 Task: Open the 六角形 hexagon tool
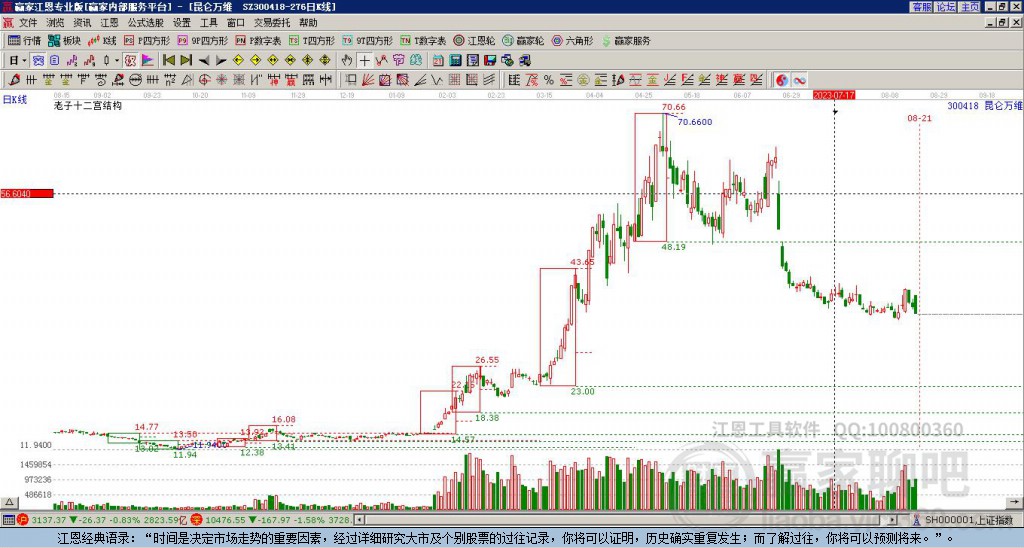[572, 40]
